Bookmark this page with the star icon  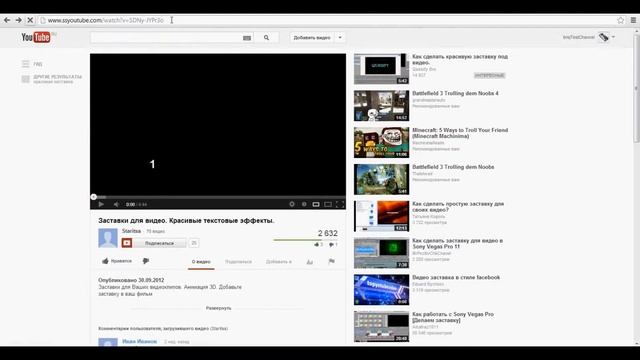click(620, 20)
